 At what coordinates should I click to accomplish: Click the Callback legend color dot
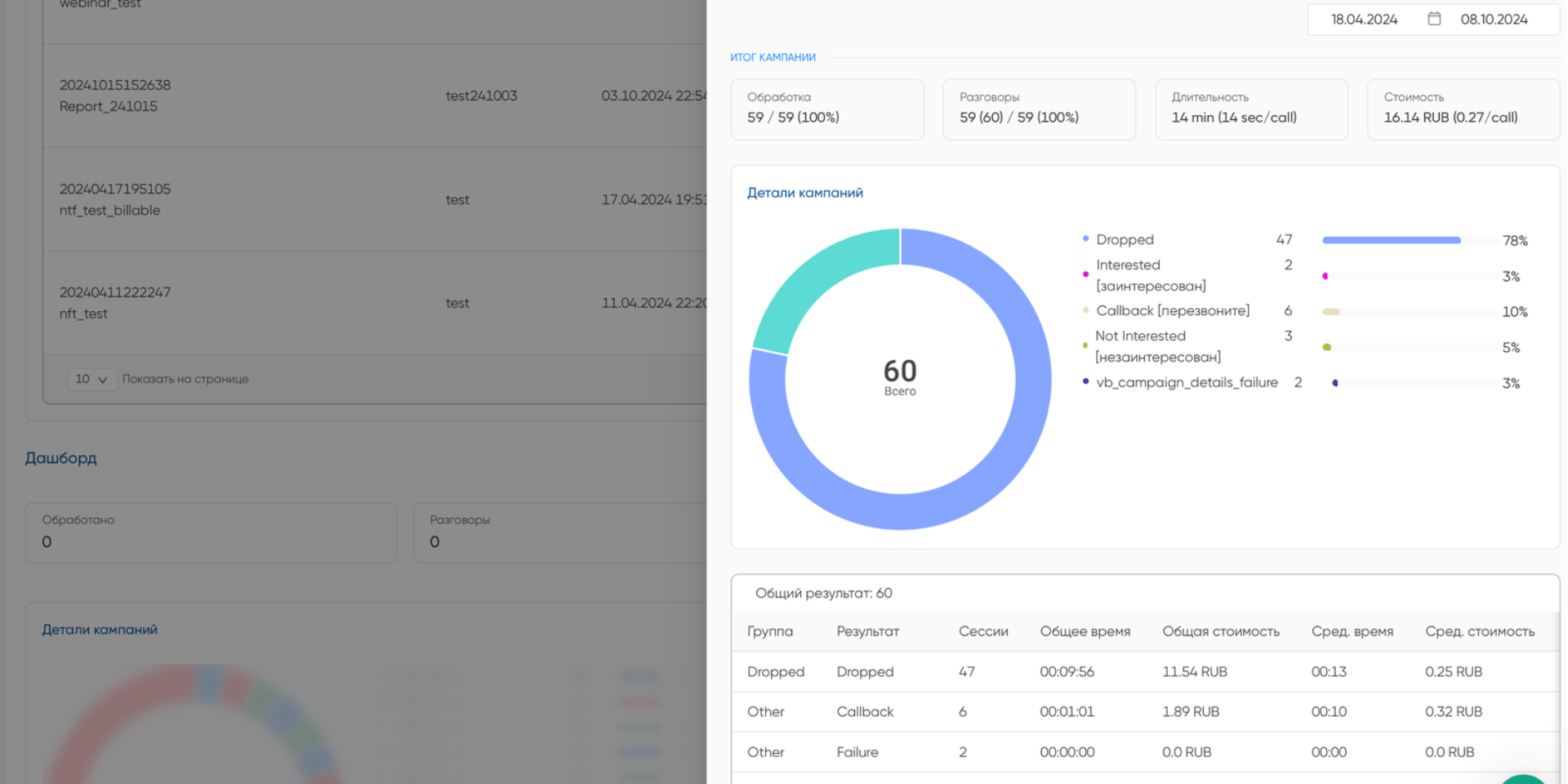1085,310
